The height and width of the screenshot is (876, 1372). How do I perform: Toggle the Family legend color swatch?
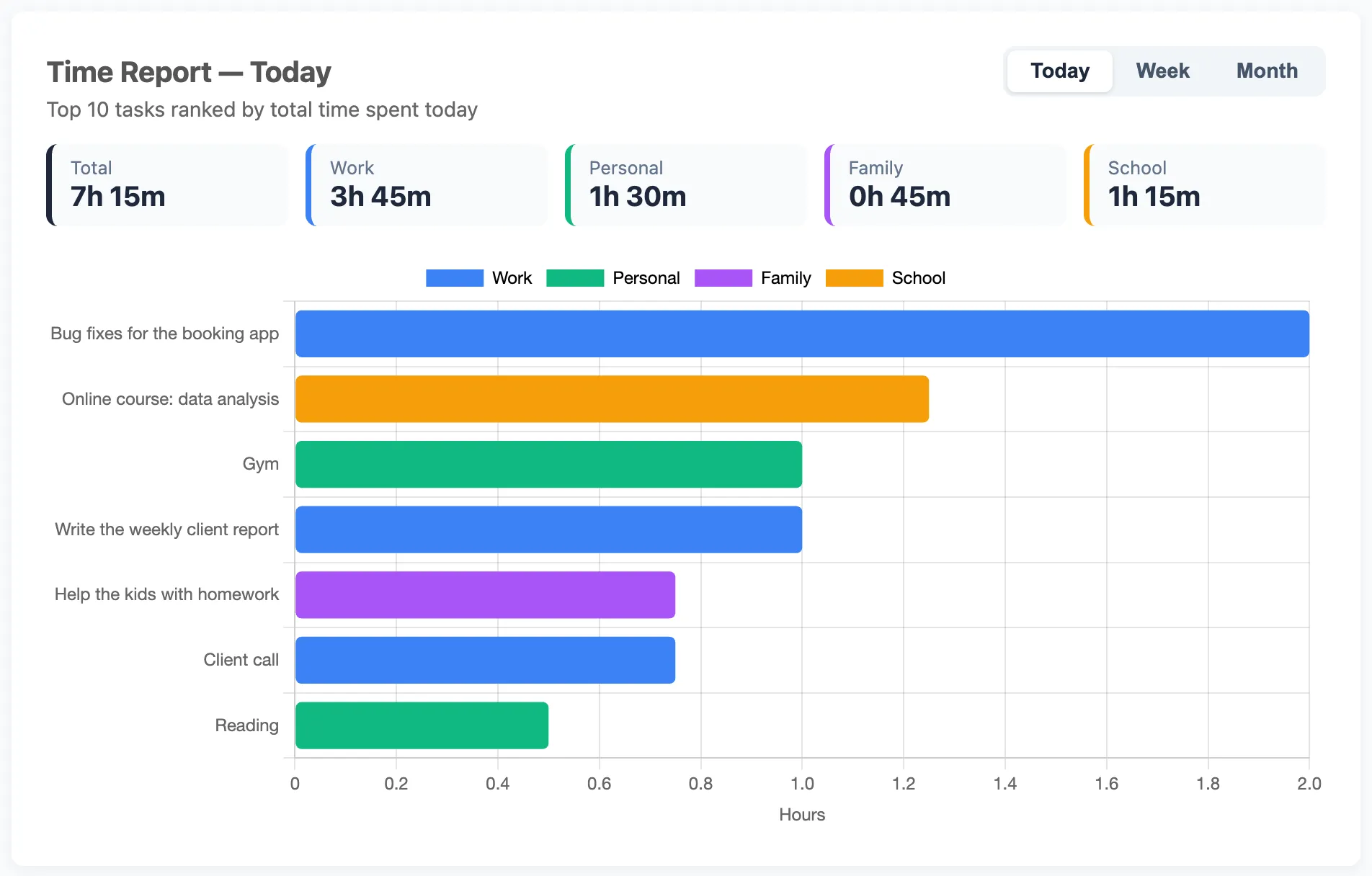(723, 278)
